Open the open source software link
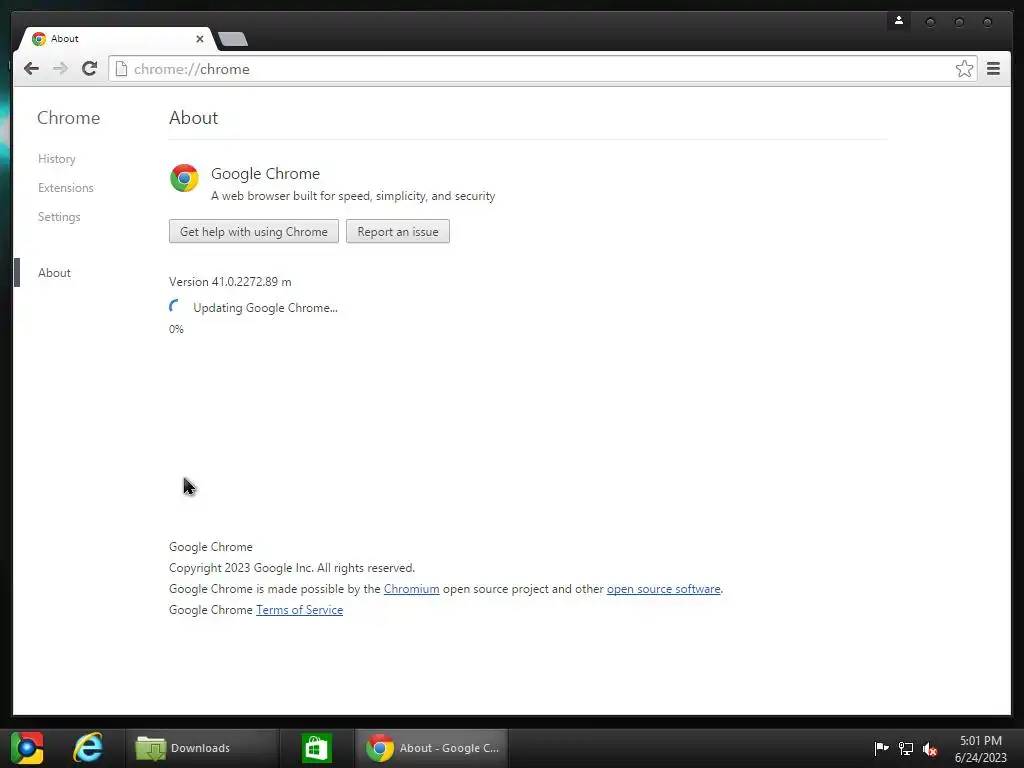This screenshot has width=1024, height=768. (664, 589)
